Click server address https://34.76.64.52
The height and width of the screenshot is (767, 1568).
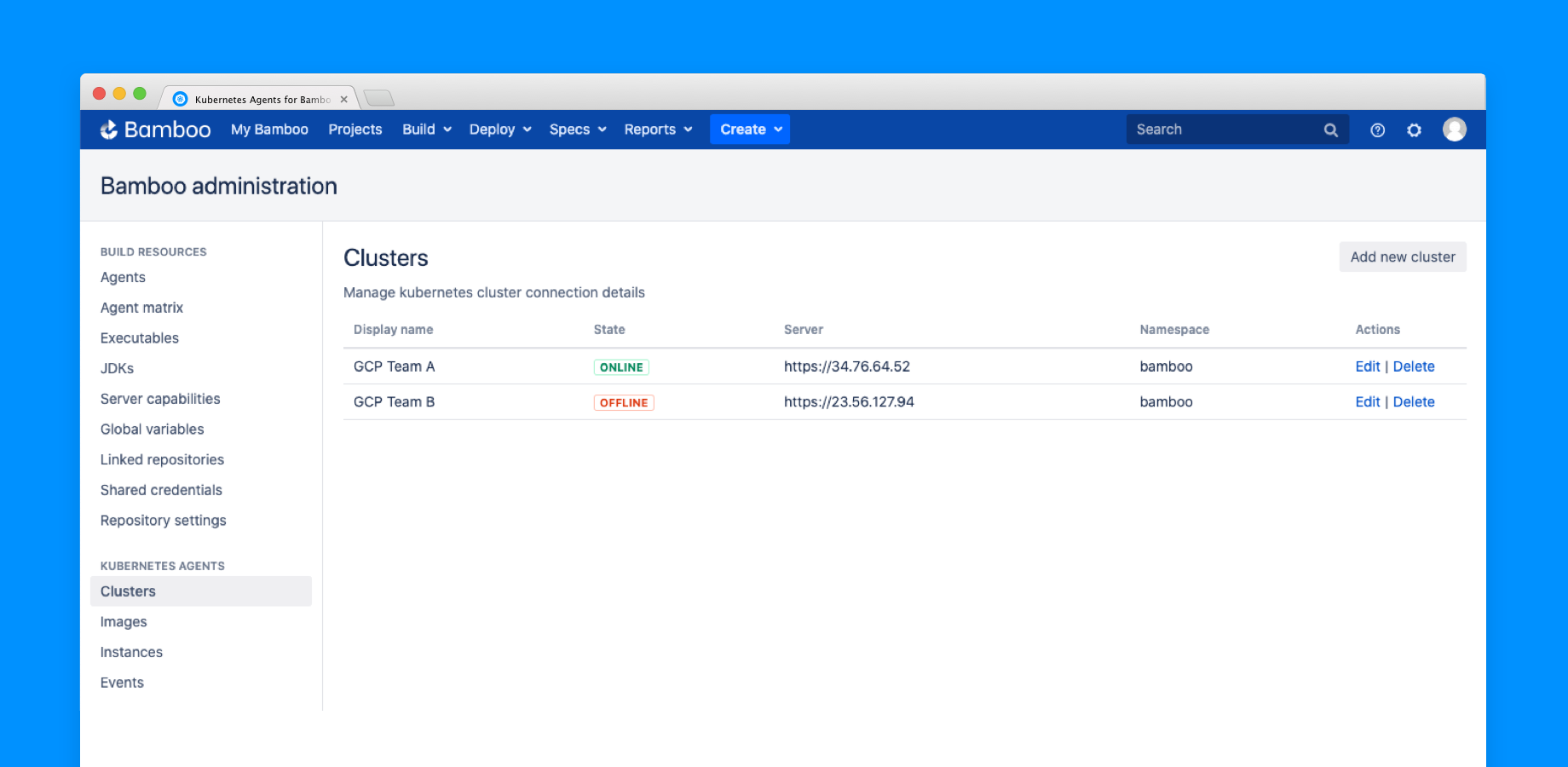click(846, 366)
